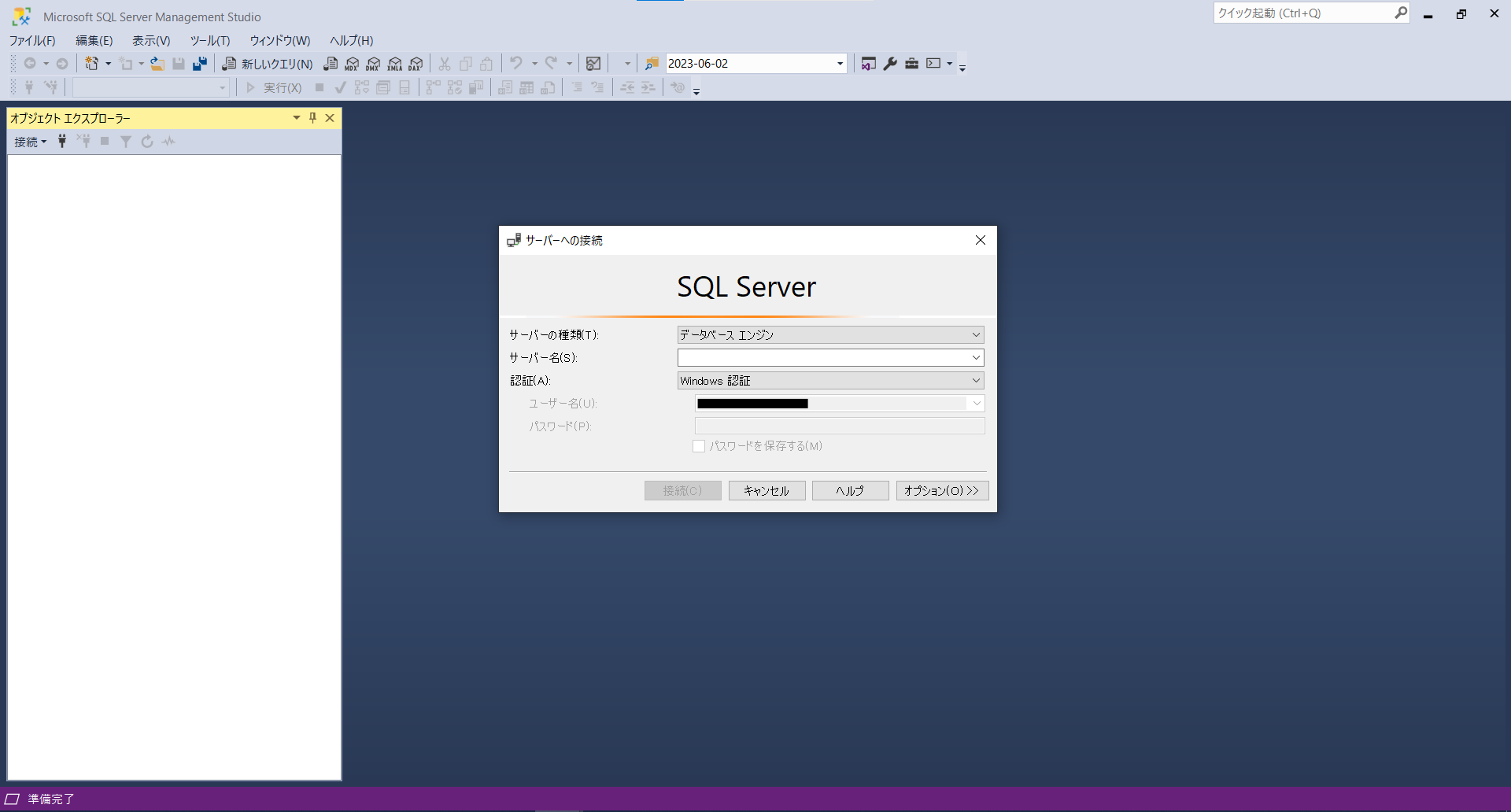Open the ツール menu
1511x812 pixels.
[209, 40]
